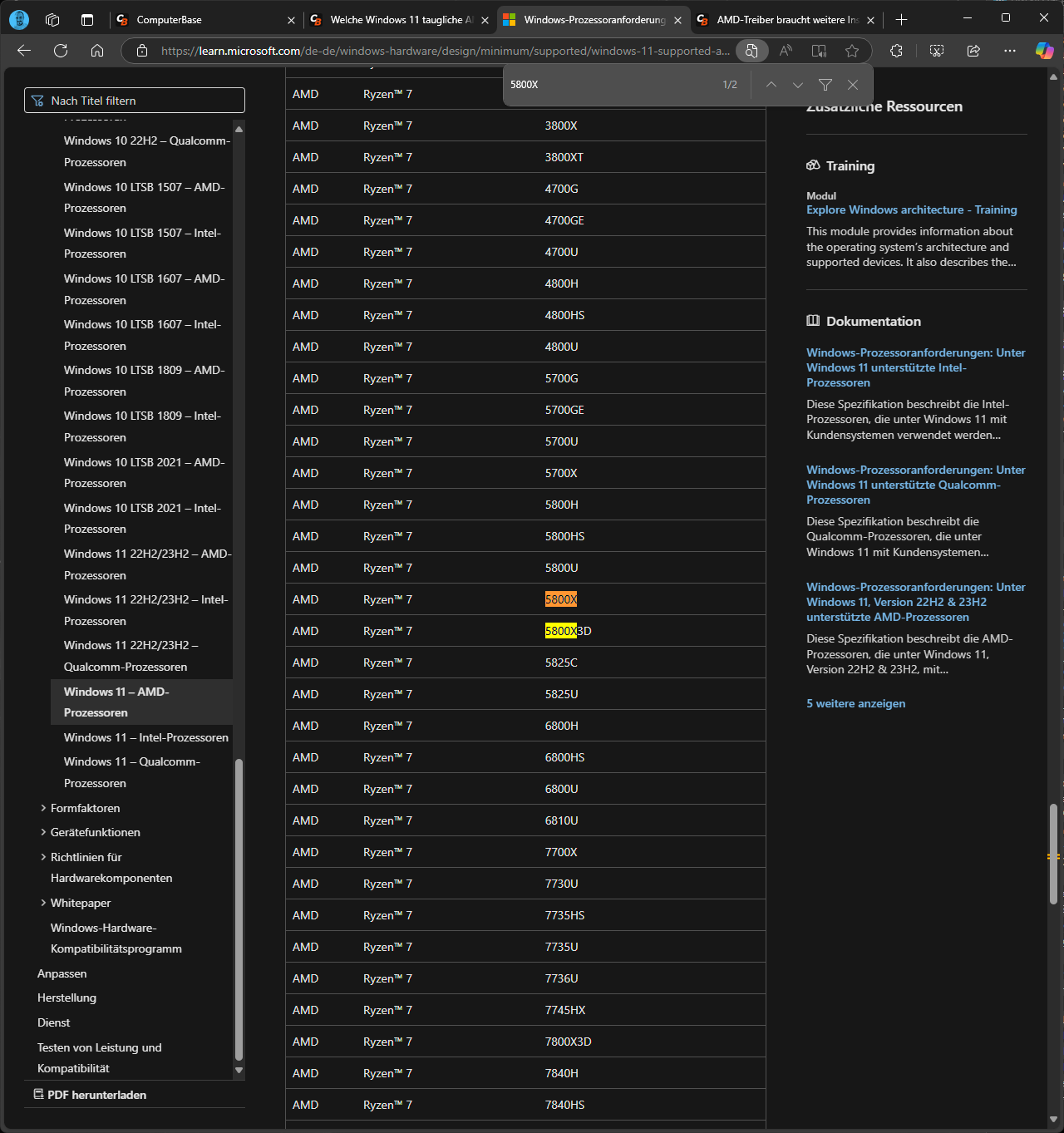Add page to favorites star icon
Screen dimensions: 1064x1133
[x=852, y=51]
